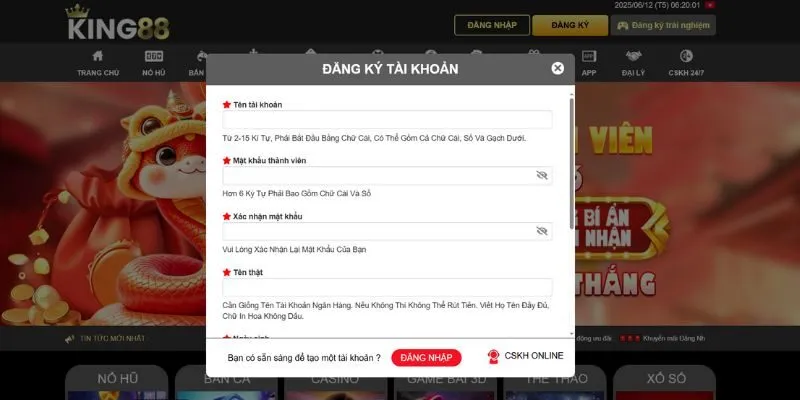The image size is (800, 400).
Task: Open the Nổ Hũ menu item
Action: pyautogui.click(x=154, y=63)
